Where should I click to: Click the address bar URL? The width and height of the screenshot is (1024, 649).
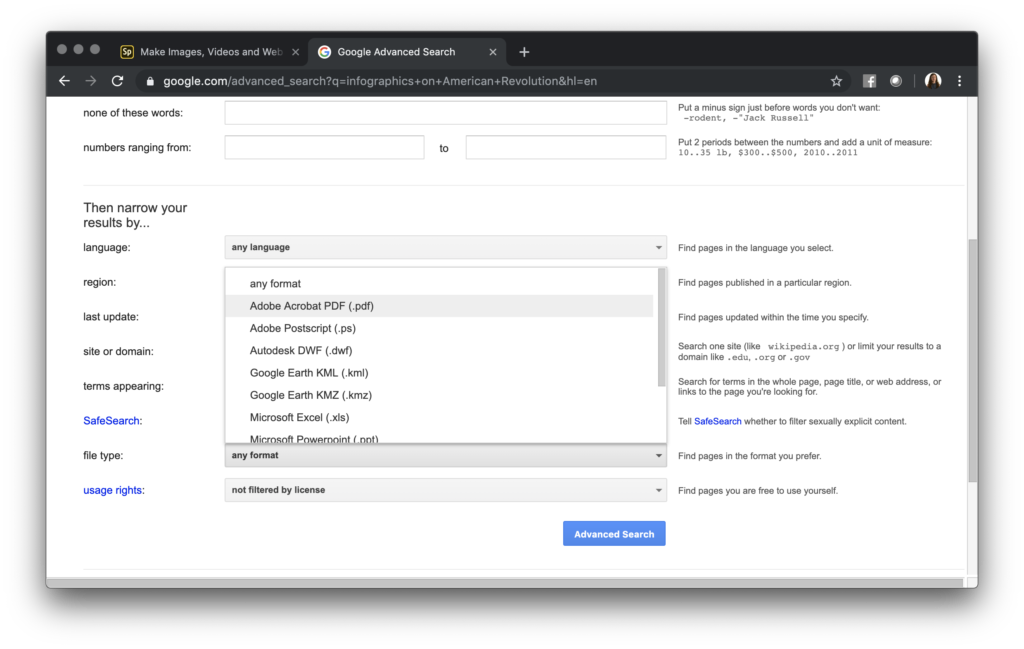379,81
